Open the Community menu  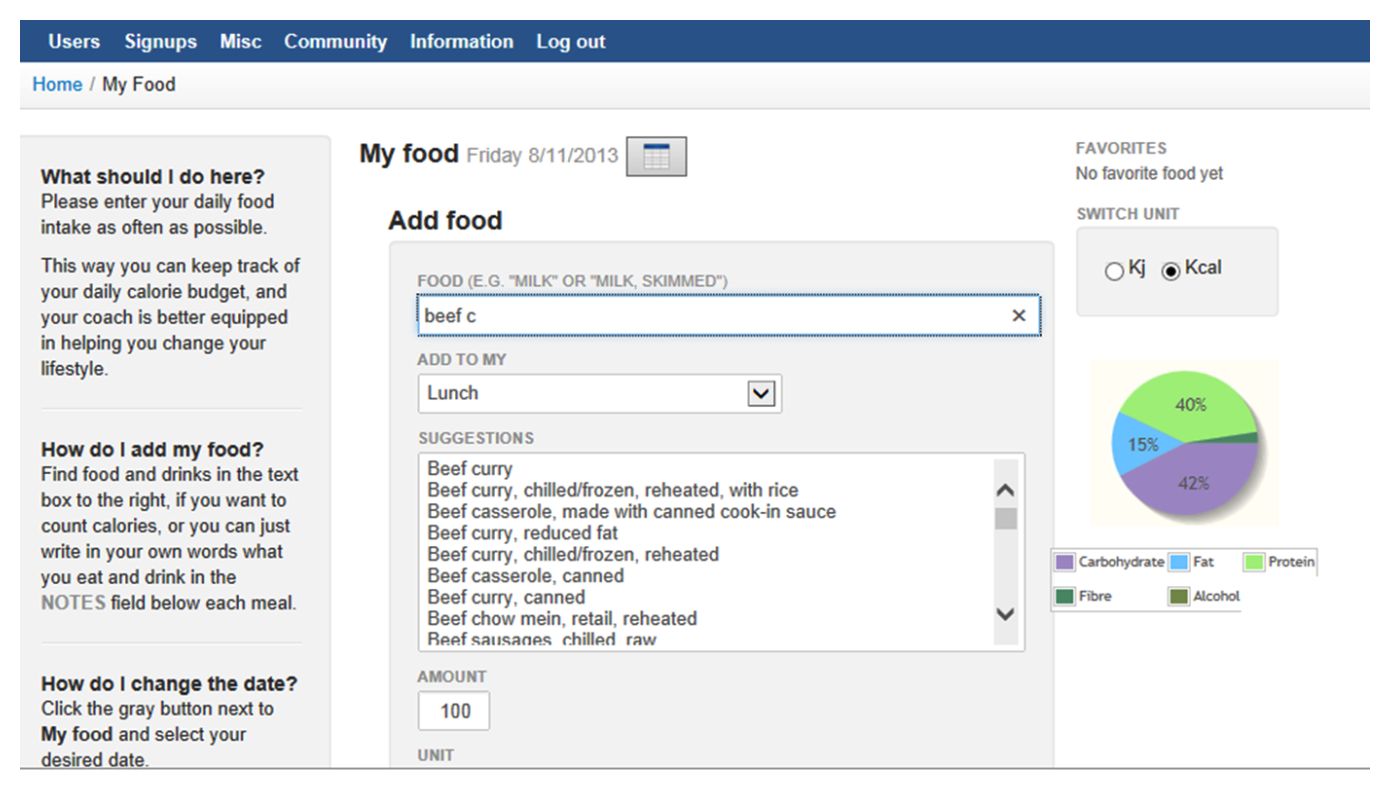click(x=335, y=42)
